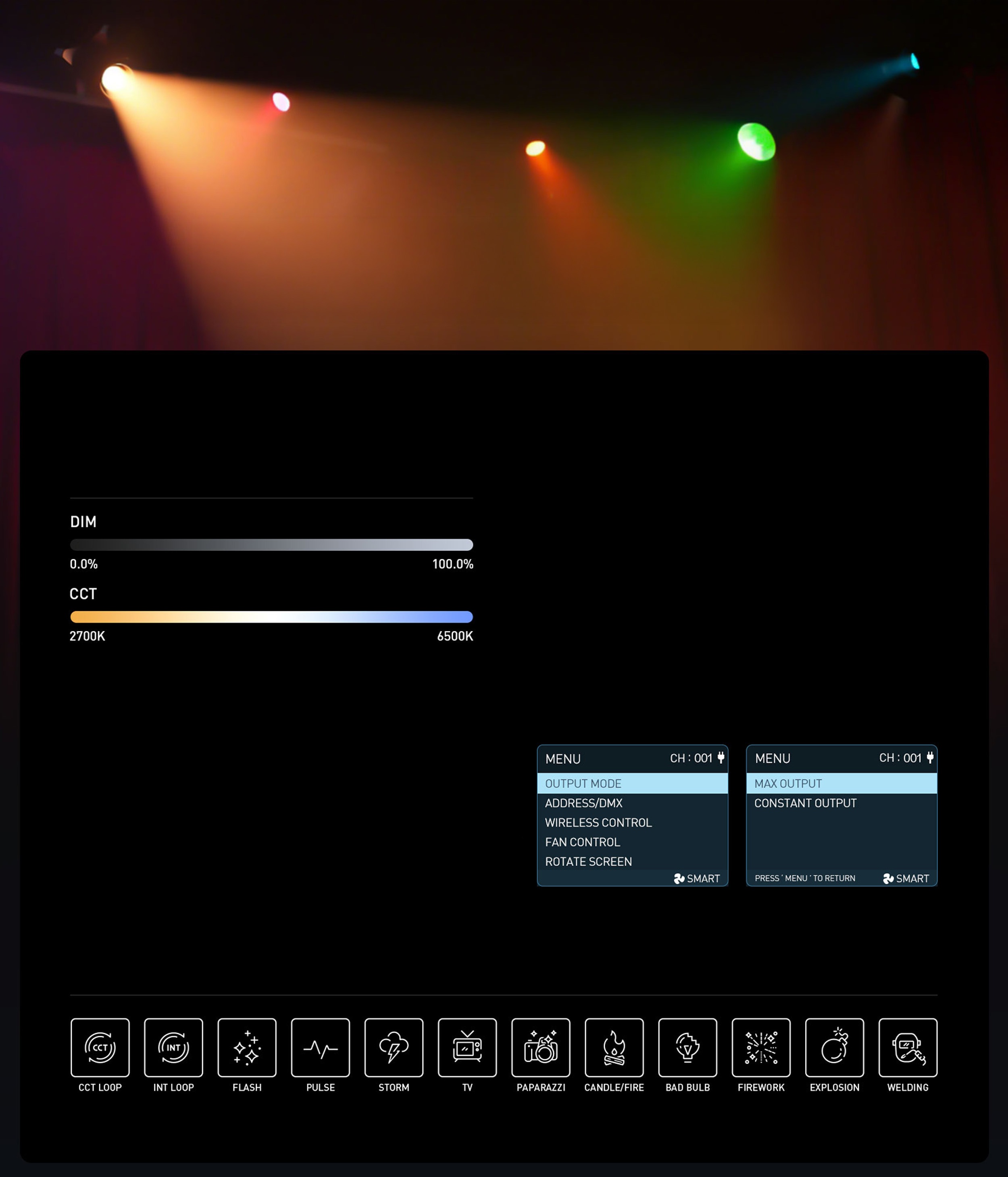Click power plug icon in left menu header

(721, 757)
